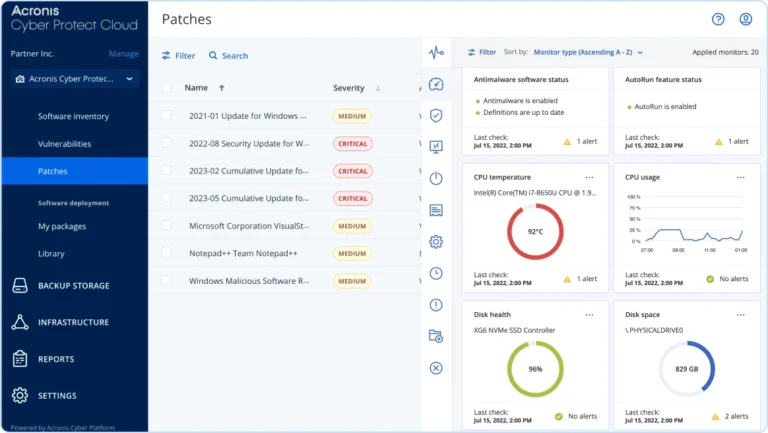Open Library in sidebar
Screen dimensions: 768x433
coord(51,254)
